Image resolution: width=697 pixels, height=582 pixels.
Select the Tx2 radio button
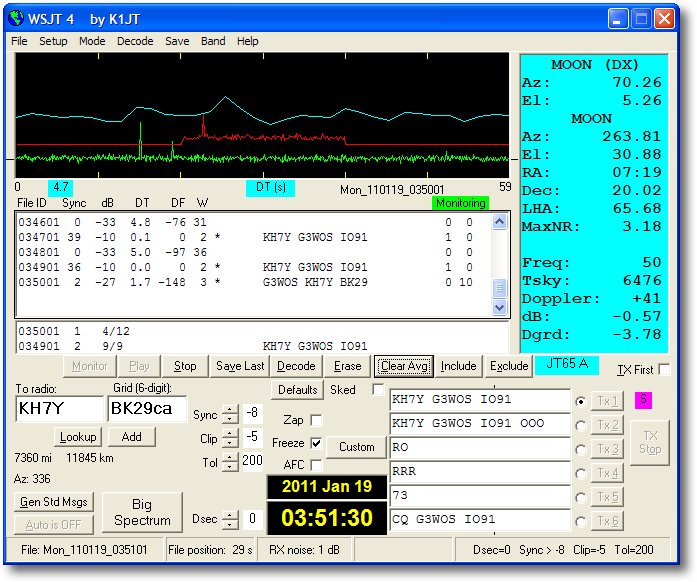[580, 425]
